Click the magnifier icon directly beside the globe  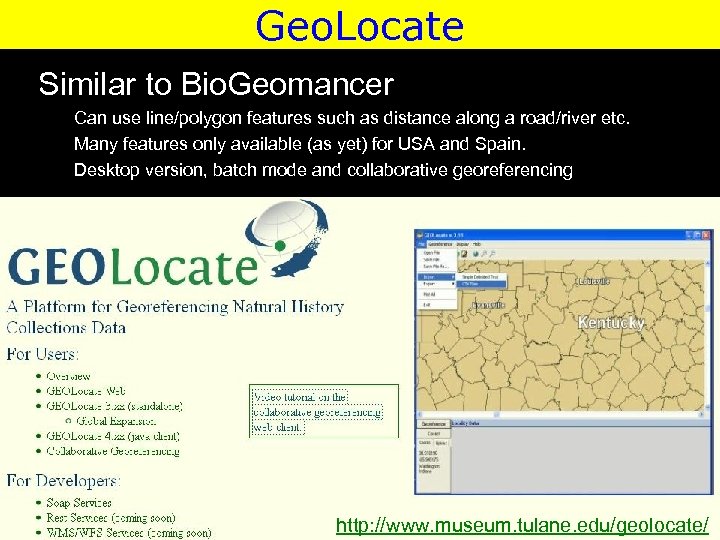(x=484, y=253)
